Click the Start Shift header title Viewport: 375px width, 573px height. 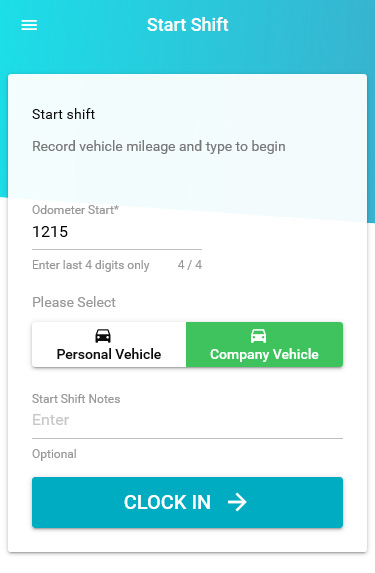[x=188, y=25]
